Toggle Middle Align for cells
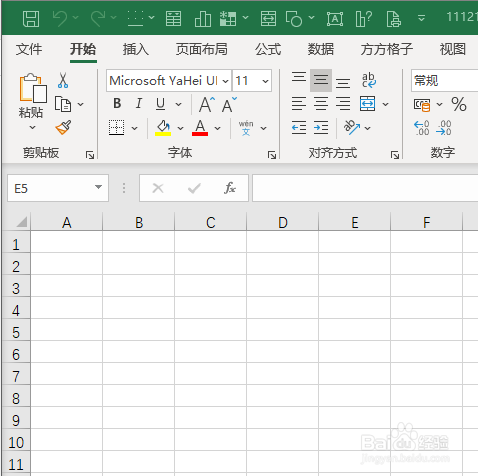 tap(321, 80)
